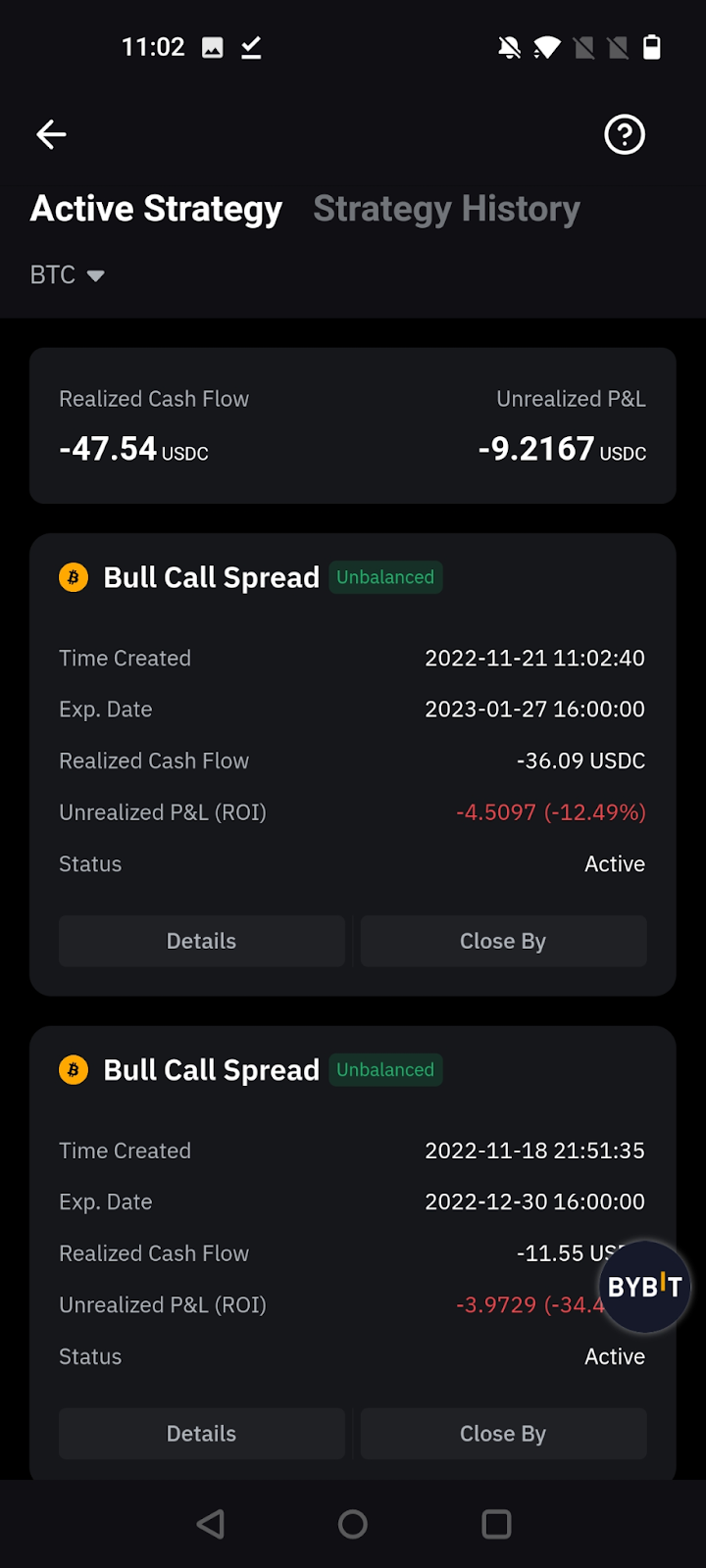Viewport: 706px width, 1568px height.
Task: Tap the battery status icon
Action: coord(652,47)
